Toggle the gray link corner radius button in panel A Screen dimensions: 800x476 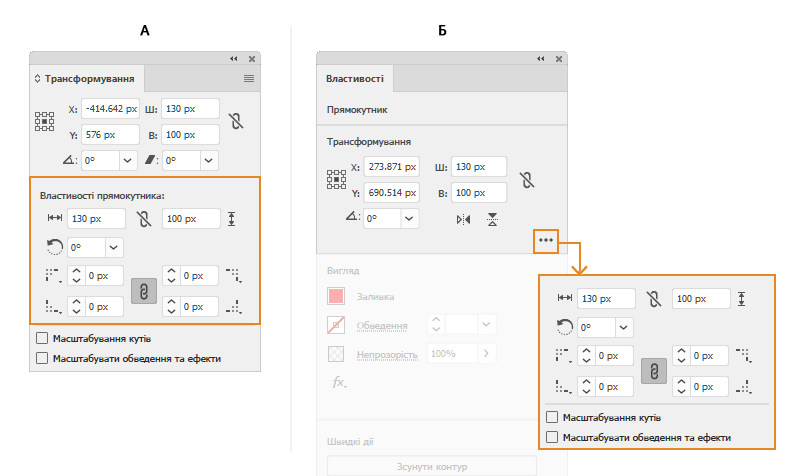click(144, 291)
